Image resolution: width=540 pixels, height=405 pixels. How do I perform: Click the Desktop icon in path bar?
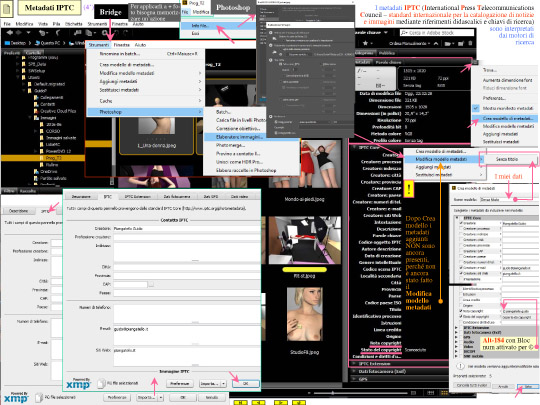(x=7, y=43)
